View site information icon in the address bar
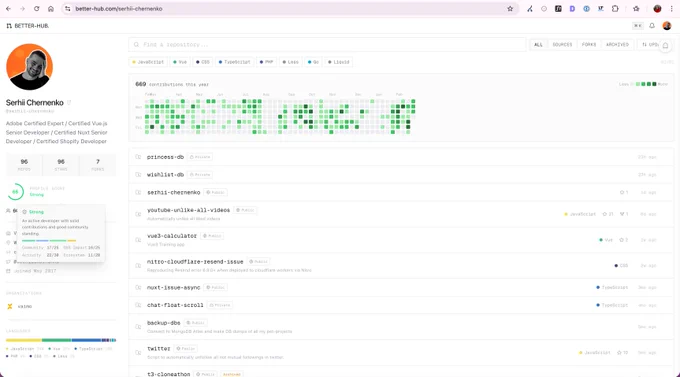This screenshot has width=680, height=377. click(x=68, y=9)
